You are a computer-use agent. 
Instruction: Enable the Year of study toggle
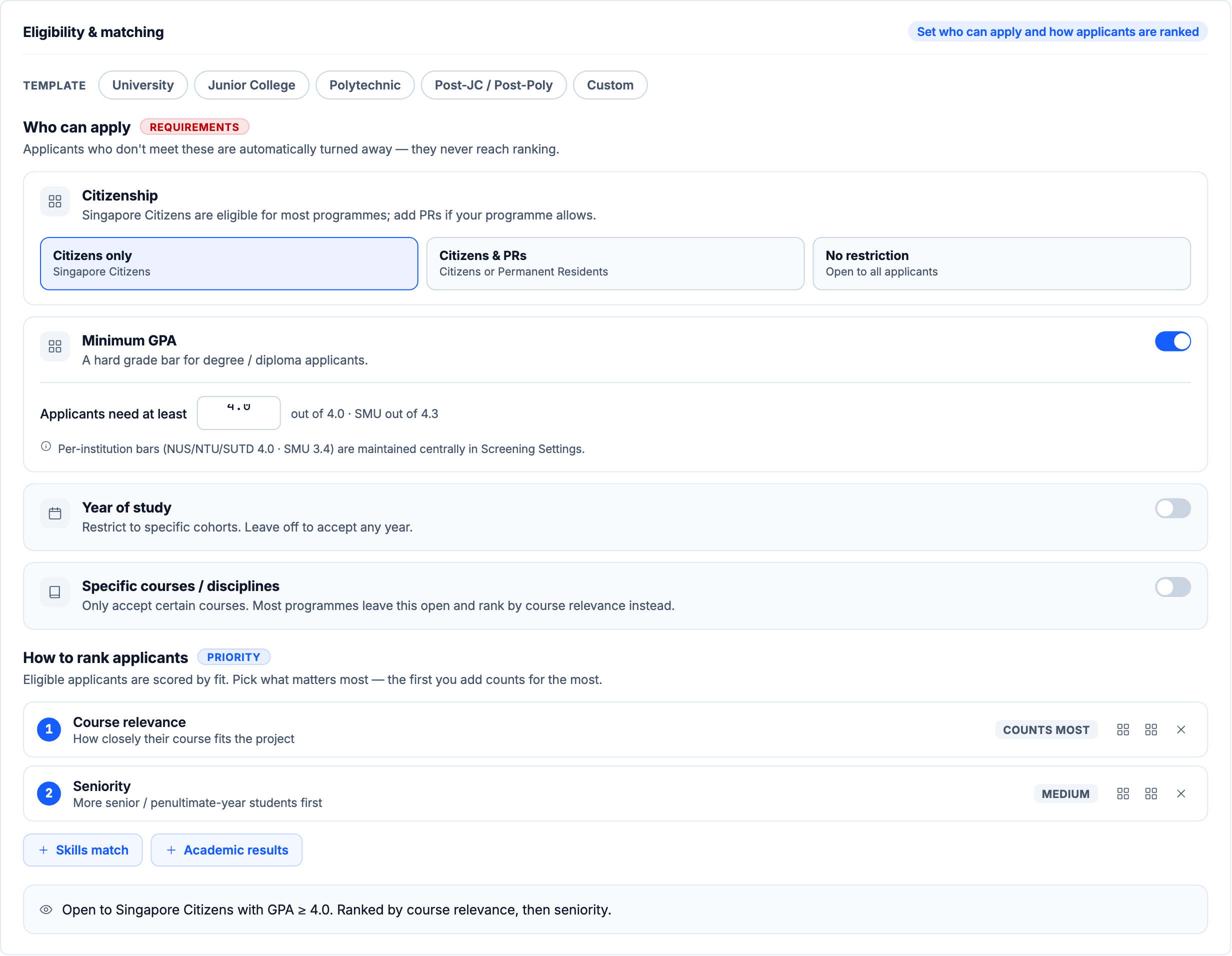[1173, 508]
